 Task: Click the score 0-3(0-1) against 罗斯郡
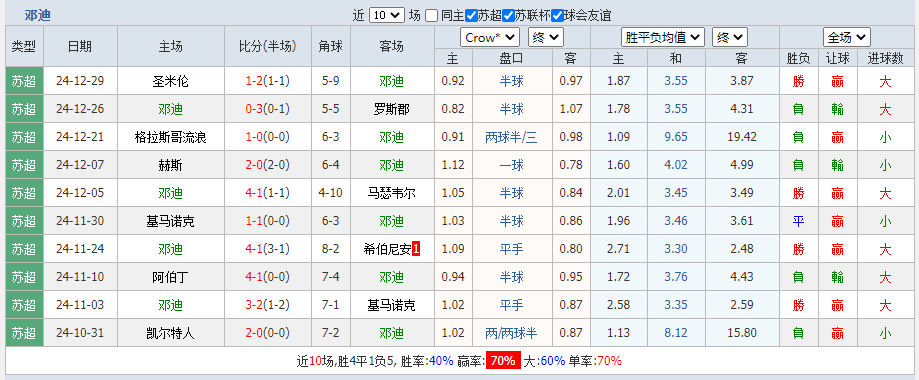pos(267,109)
